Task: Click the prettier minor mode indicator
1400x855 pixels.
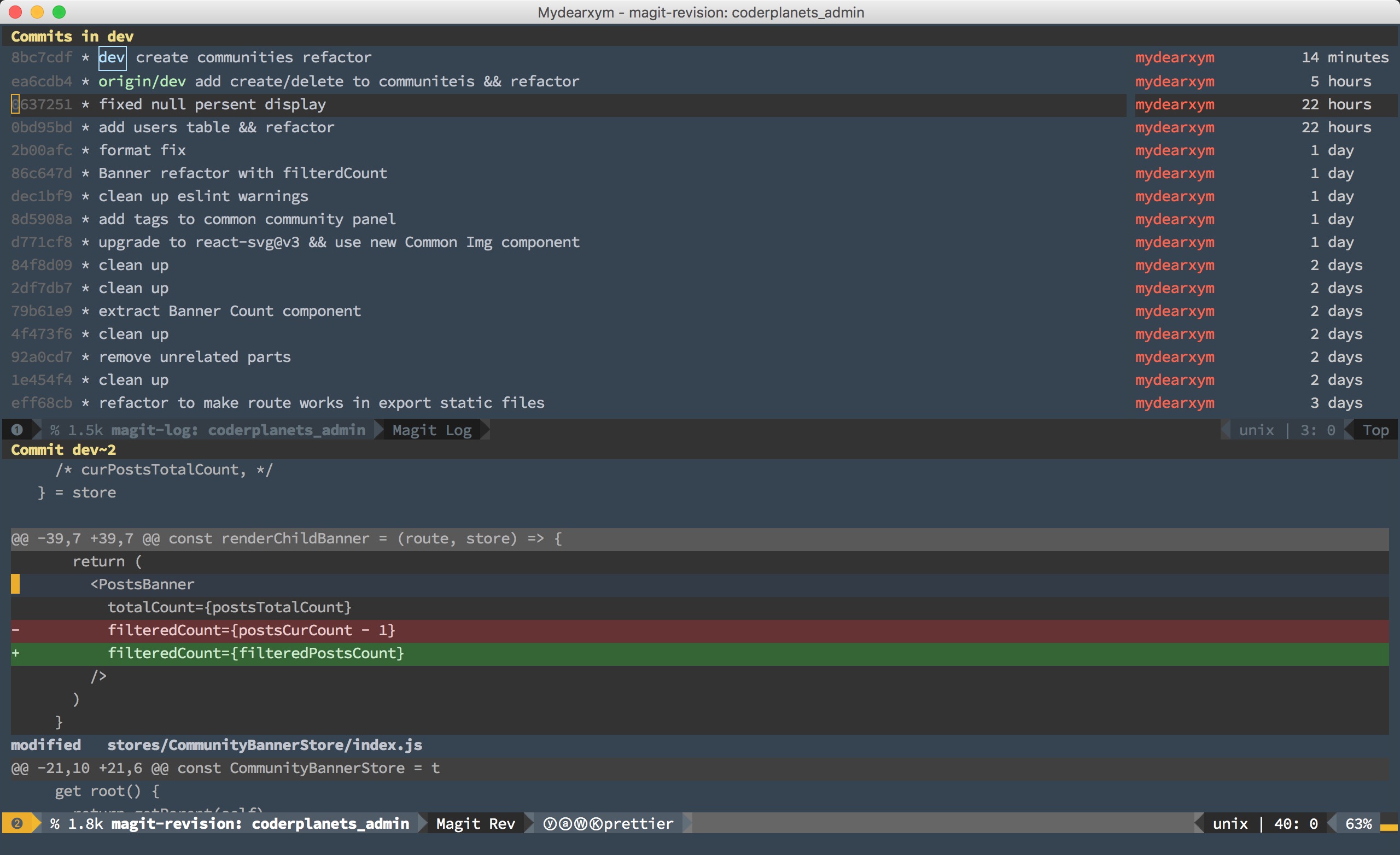Action: click(638, 823)
